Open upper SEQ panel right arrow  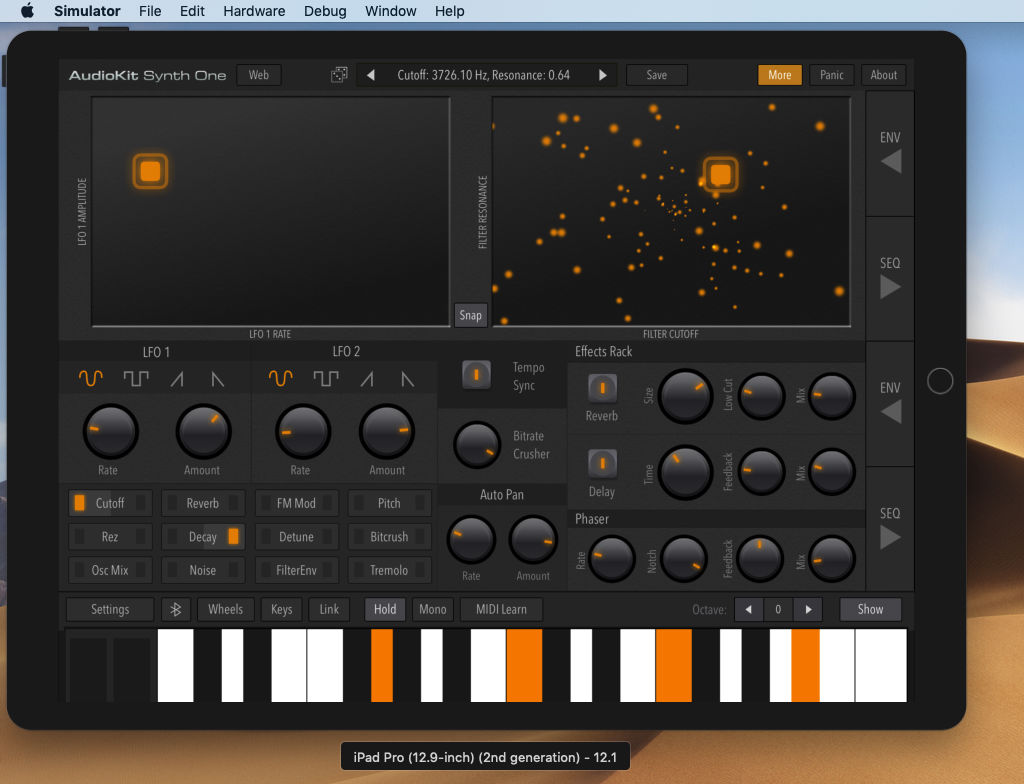[x=891, y=287]
